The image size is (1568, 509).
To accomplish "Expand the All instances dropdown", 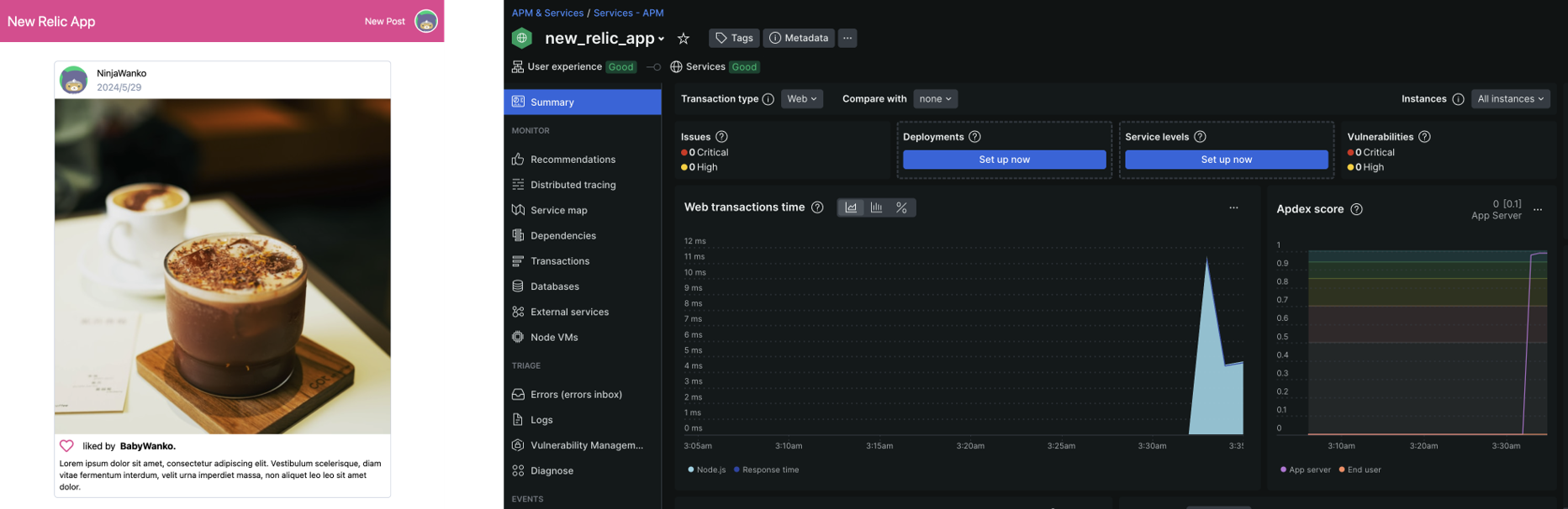I will coord(1510,99).
